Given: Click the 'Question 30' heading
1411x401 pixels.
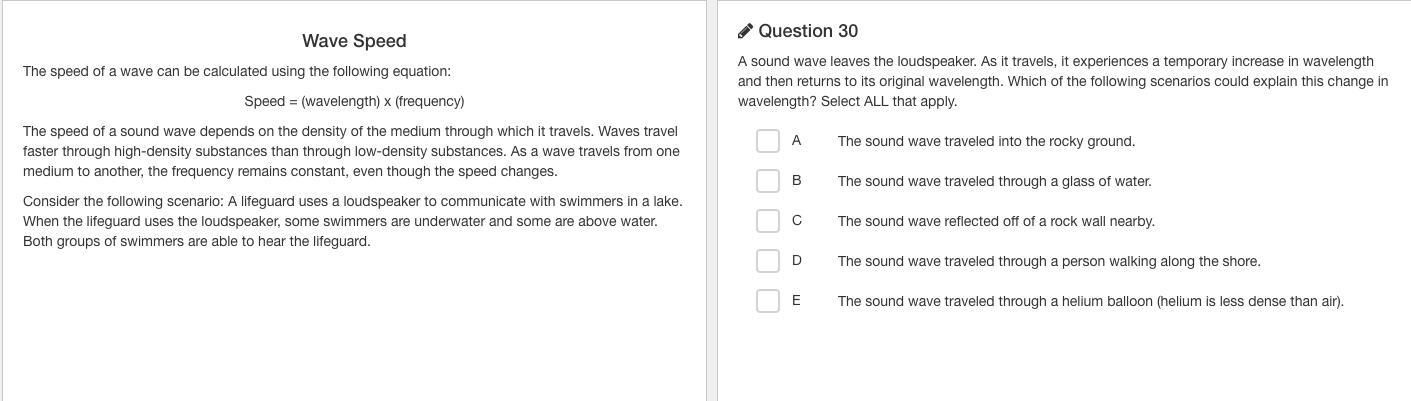Looking at the screenshot, I should (808, 31).
